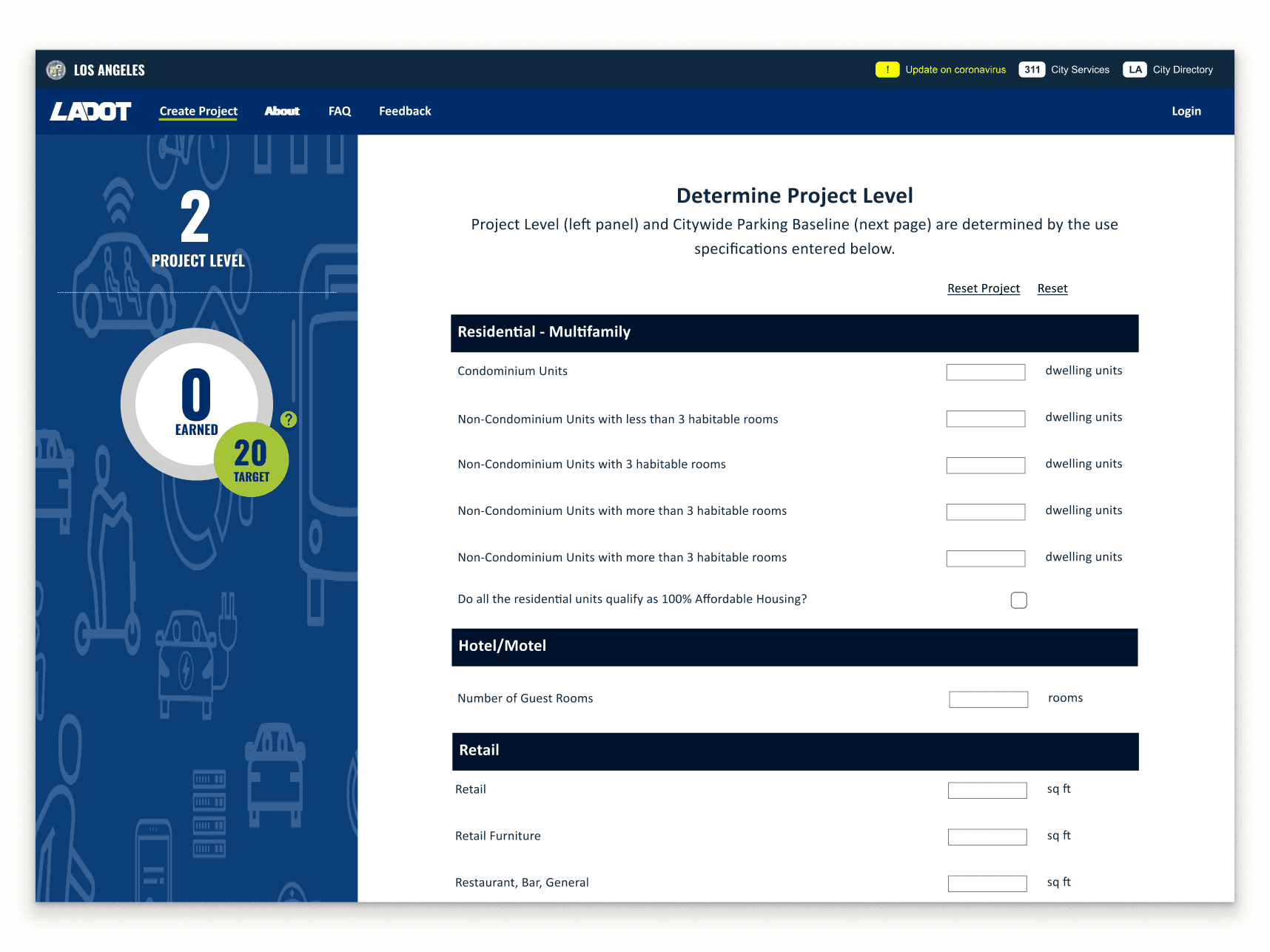Click the Determine Project Level heading
This screenshot has width=1270, height=952.
pyautogui.click(x=794, y=196)
